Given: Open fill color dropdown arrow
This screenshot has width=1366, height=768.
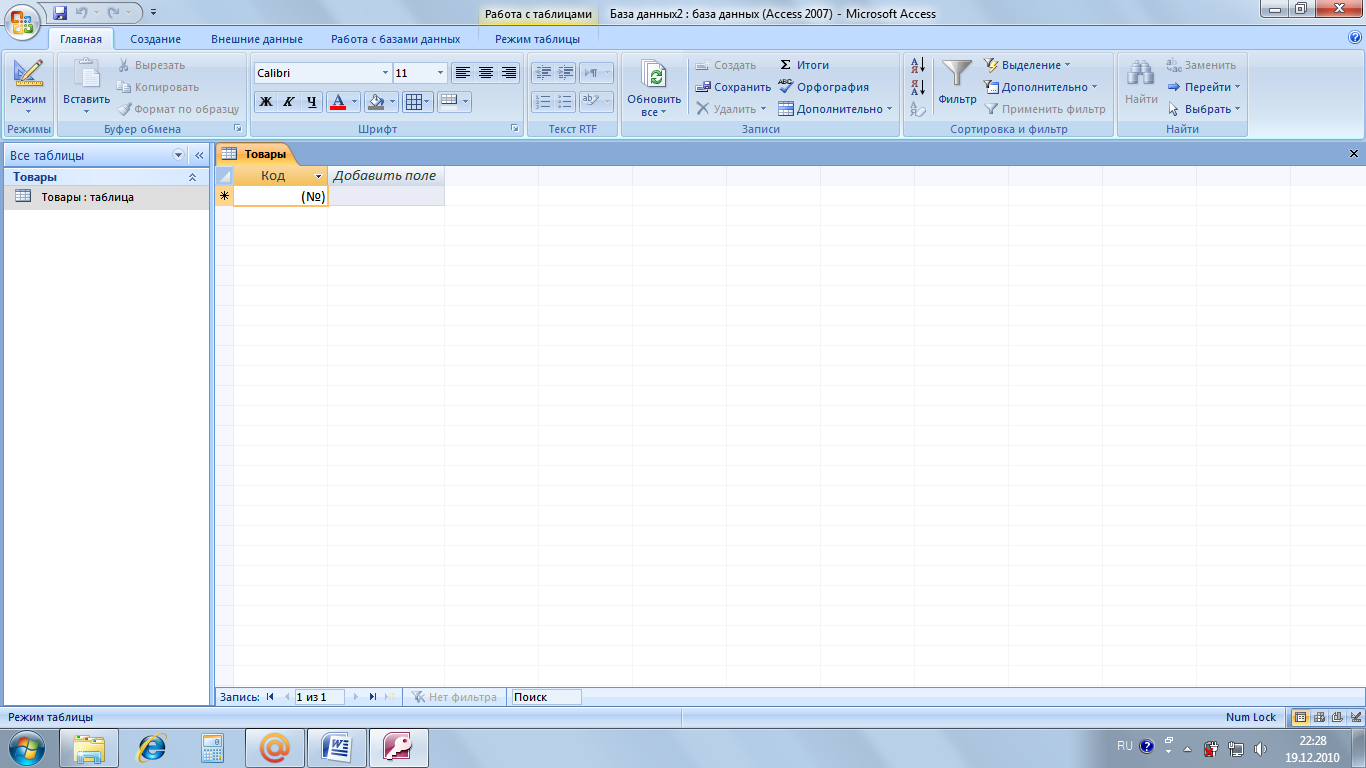Looking at the screenshot, I should pos(393,102).
